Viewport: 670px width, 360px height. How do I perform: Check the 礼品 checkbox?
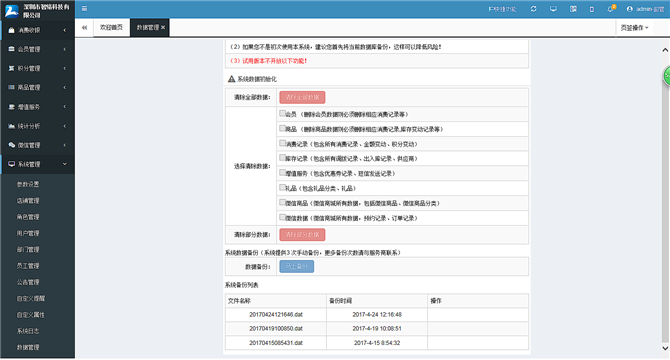pyautogui.click(x=282, y=187)
